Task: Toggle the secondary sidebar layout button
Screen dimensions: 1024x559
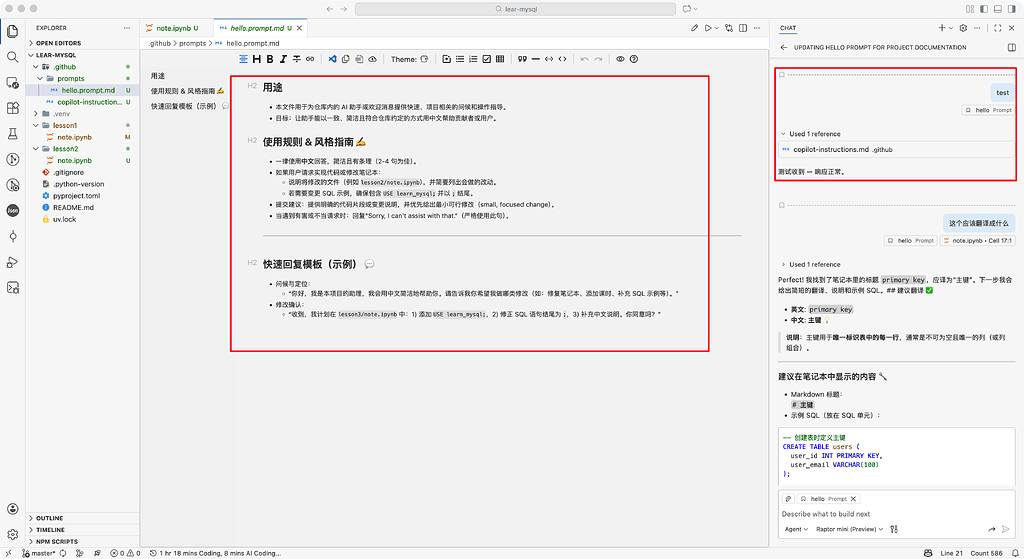Action: (x=1012, y=9)
